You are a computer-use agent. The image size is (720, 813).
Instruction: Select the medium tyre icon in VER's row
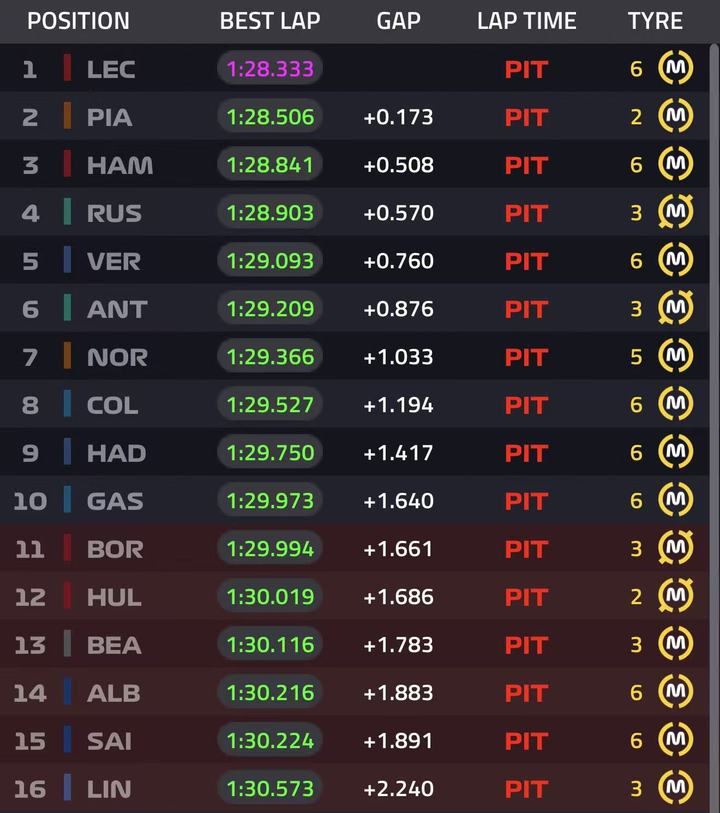[x=675, y=260]
